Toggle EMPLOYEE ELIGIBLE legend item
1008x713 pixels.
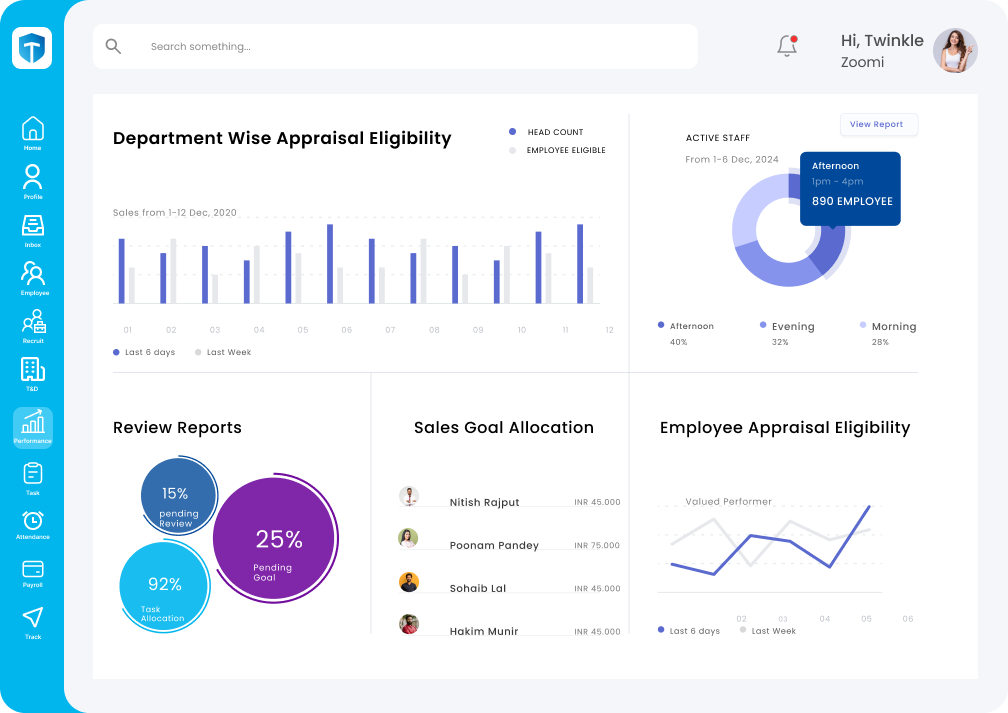point(557,150)
